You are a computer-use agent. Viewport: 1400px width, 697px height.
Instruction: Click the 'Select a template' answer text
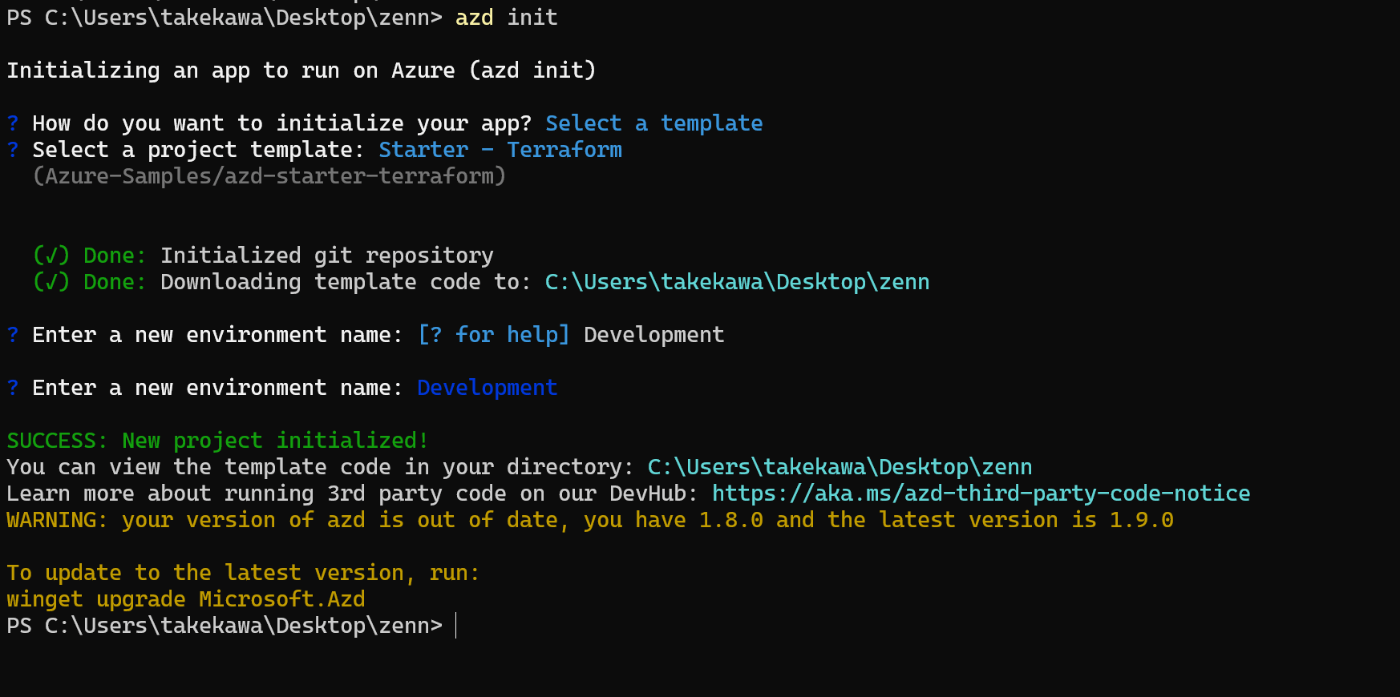[x=654, y=123]
